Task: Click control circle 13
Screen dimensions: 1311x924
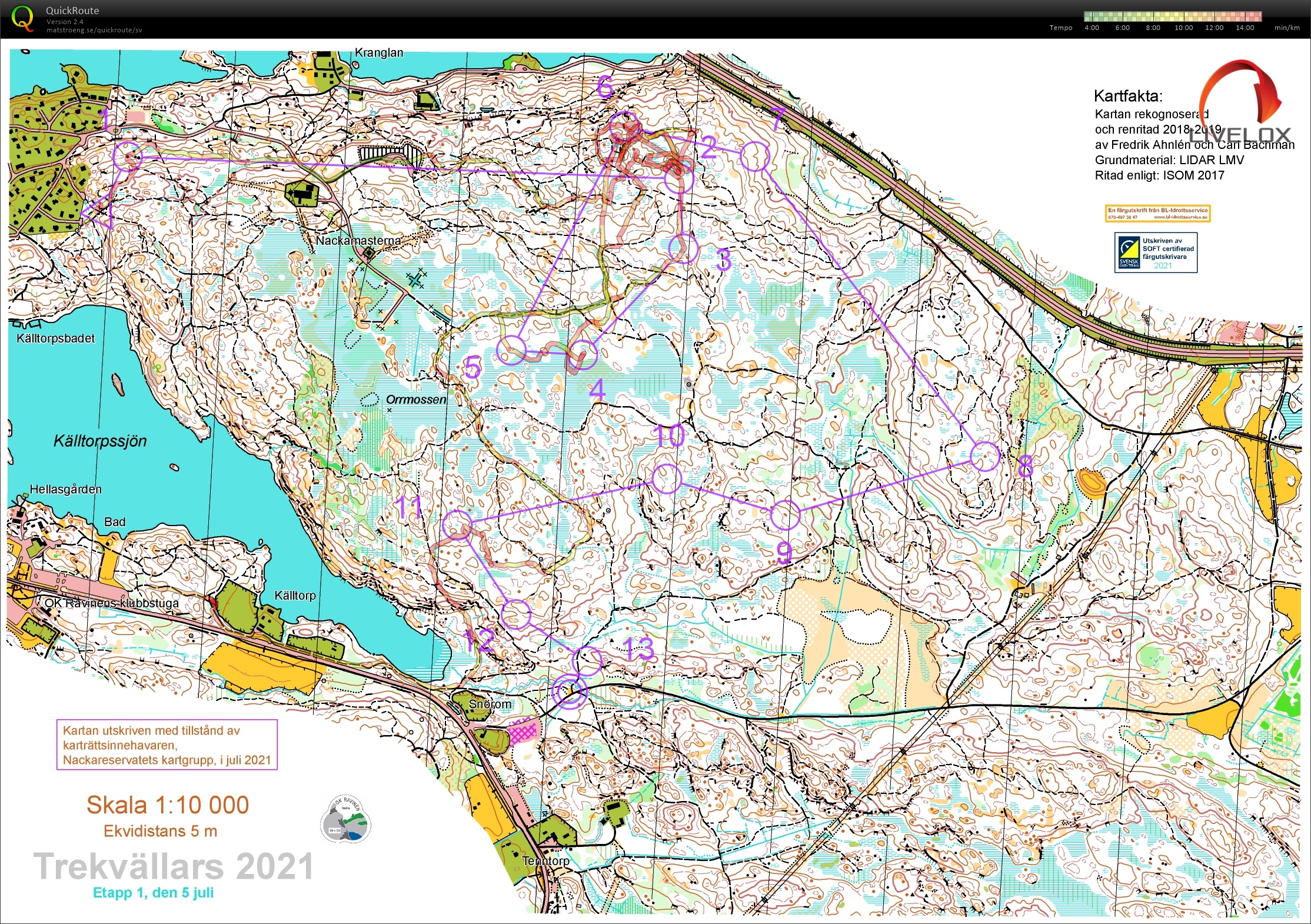Action: pos(587,660)
